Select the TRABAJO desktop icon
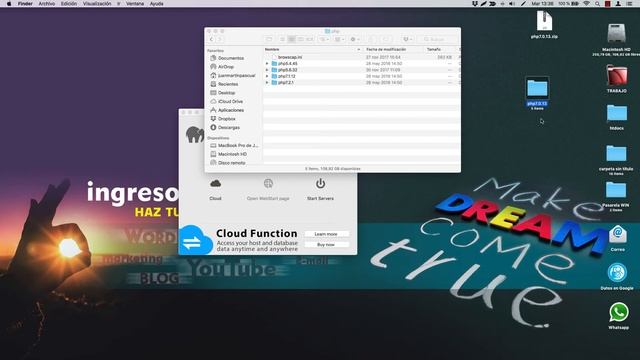Viewport: 640px width, 360px height. point(617,78)
